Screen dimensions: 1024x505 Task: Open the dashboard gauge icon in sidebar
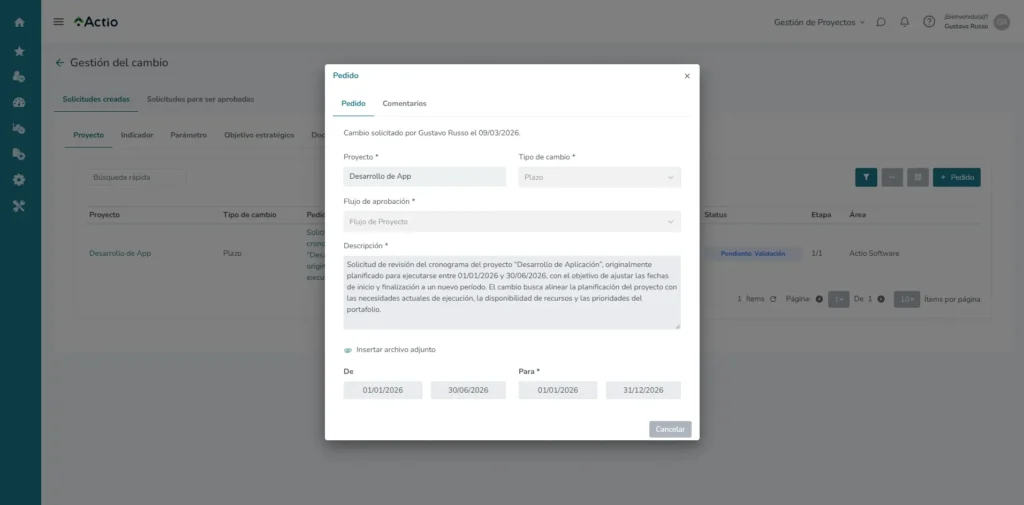click(x=19, y=102)
